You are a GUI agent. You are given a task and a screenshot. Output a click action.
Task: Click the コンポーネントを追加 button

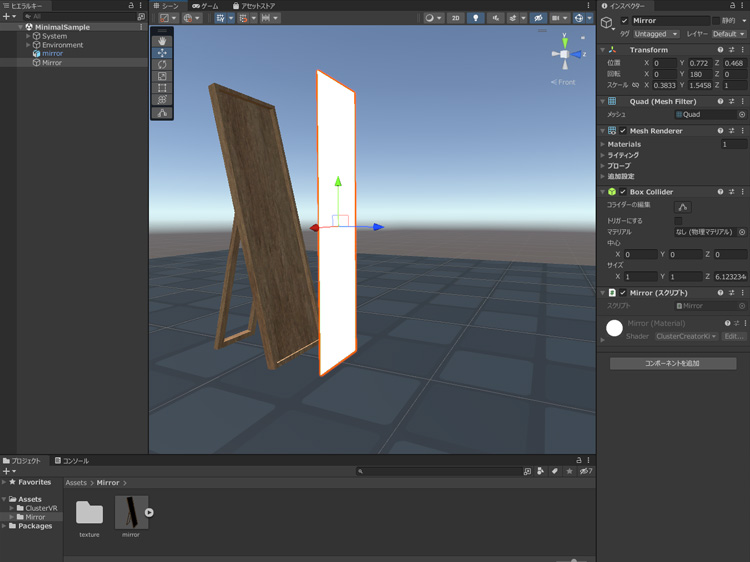click(672, 364)
